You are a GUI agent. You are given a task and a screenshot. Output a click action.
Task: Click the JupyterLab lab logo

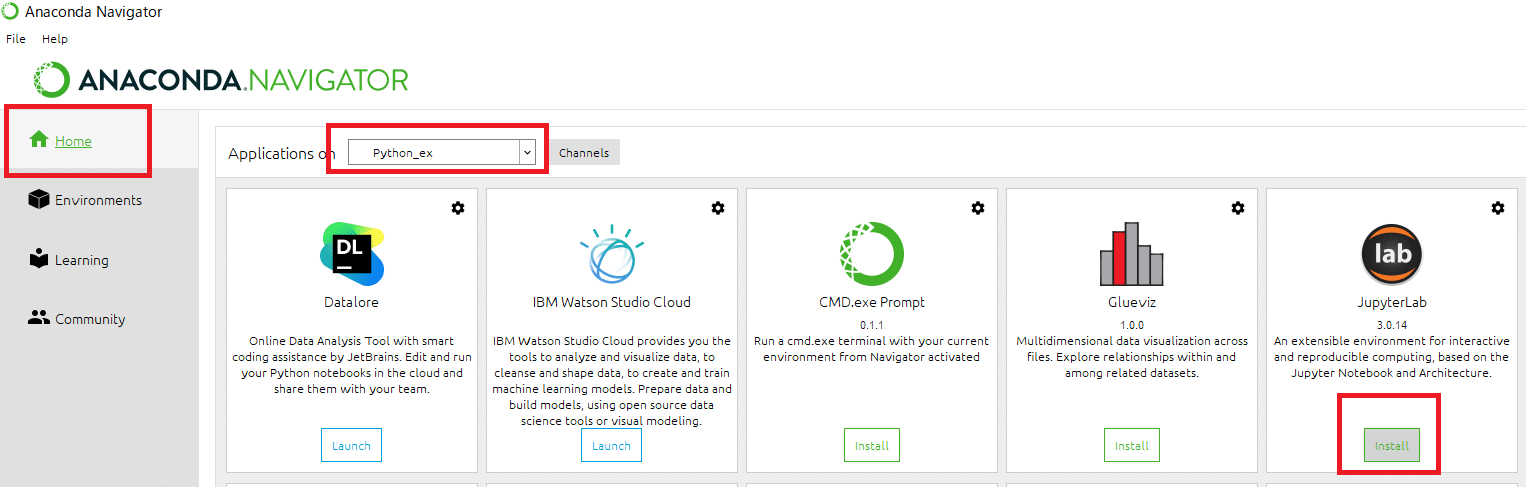pyautogui.click(x=1392, y=254)
